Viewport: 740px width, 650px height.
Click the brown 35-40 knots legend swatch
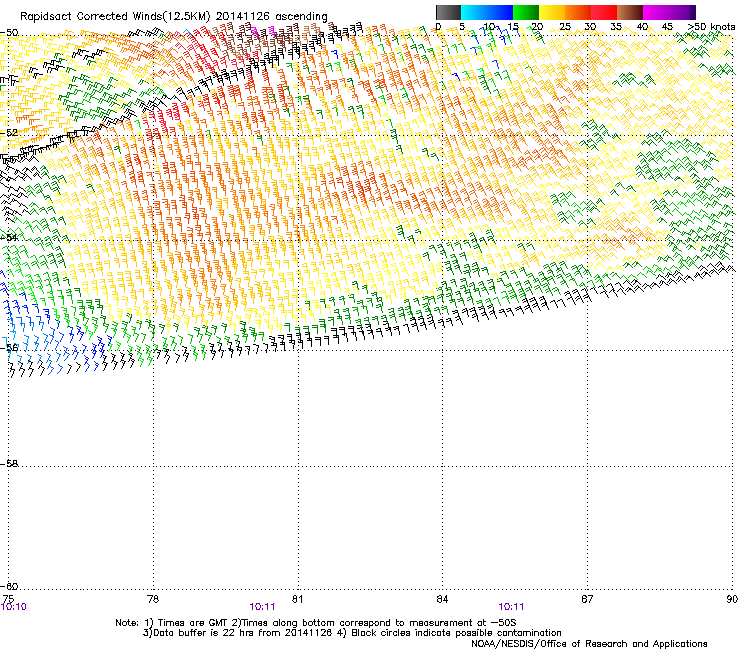(630, 12)
